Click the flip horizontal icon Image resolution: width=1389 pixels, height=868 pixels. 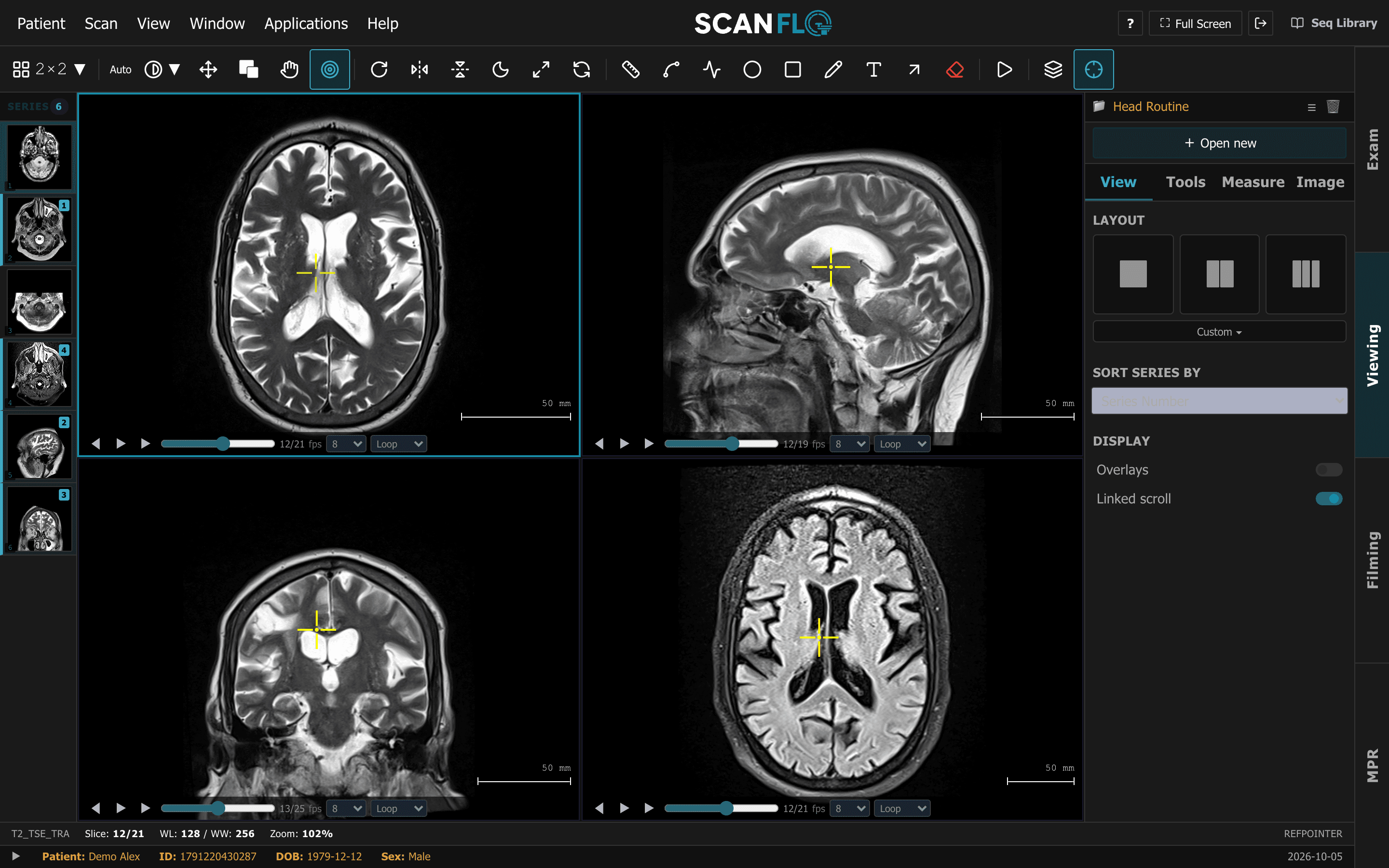pos(420,69)
